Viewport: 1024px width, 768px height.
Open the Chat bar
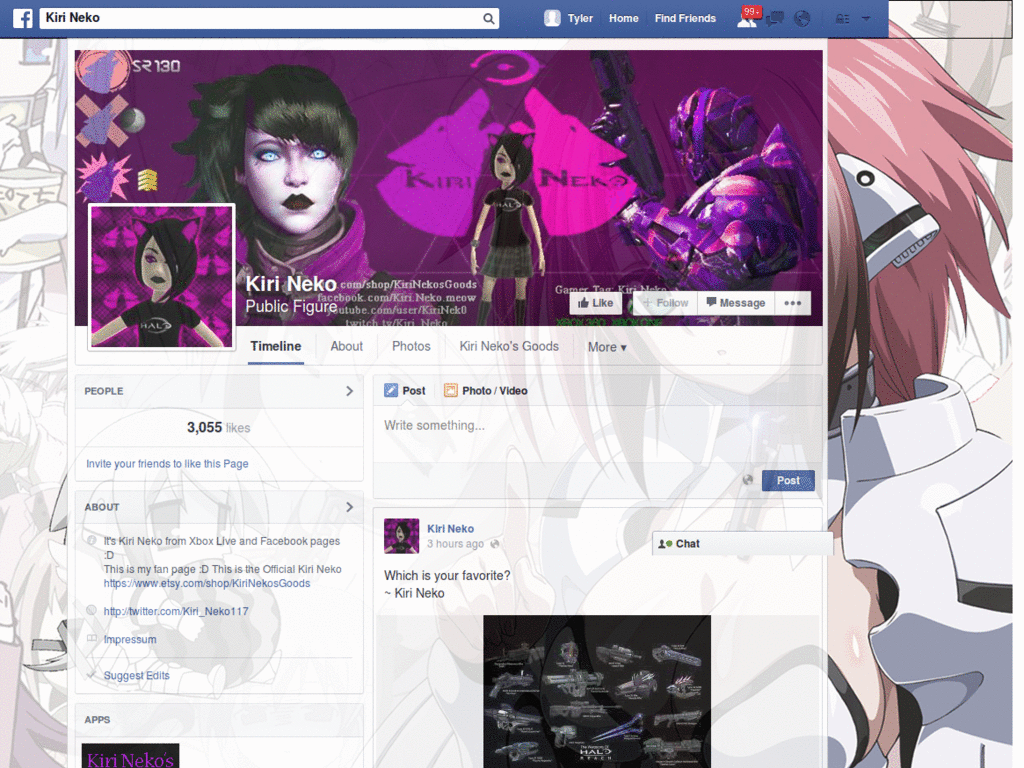coord(742,543)
